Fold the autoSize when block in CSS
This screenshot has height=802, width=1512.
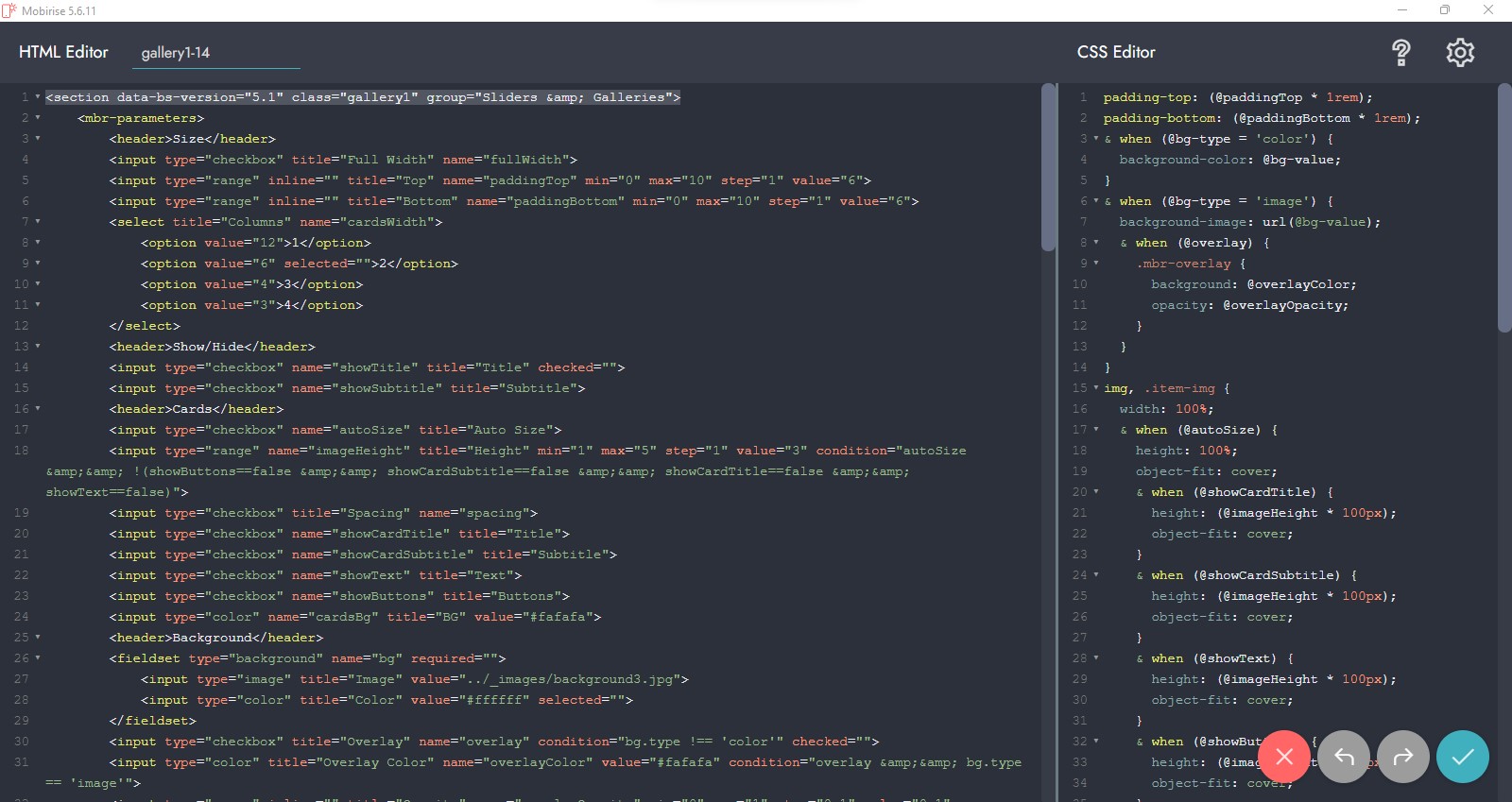pos(1096,430)
